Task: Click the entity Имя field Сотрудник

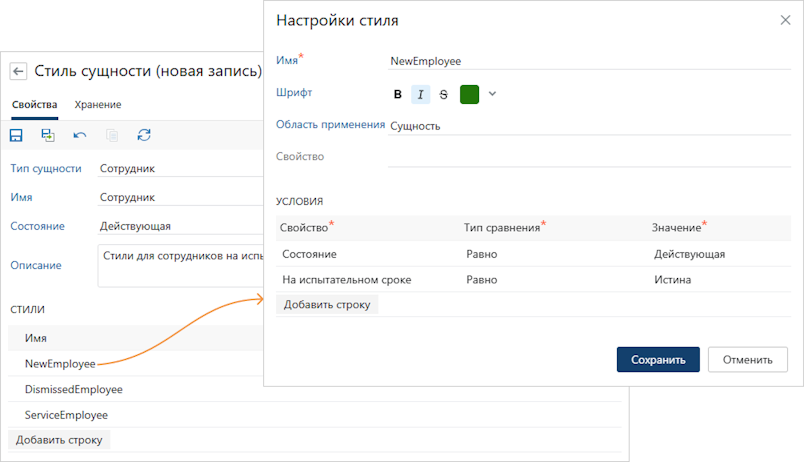Action: [180, 197]
